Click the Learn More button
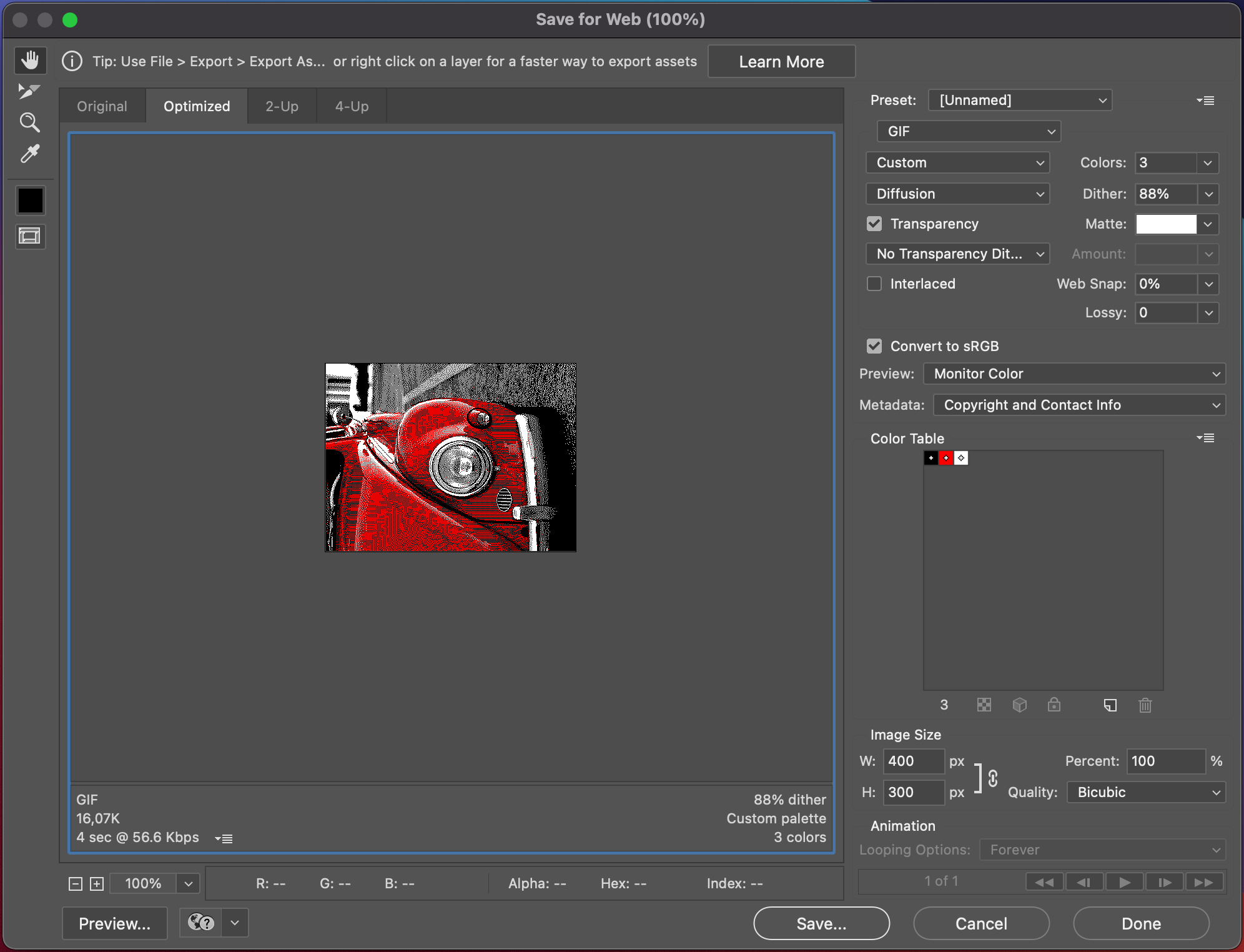 (781, 62)
